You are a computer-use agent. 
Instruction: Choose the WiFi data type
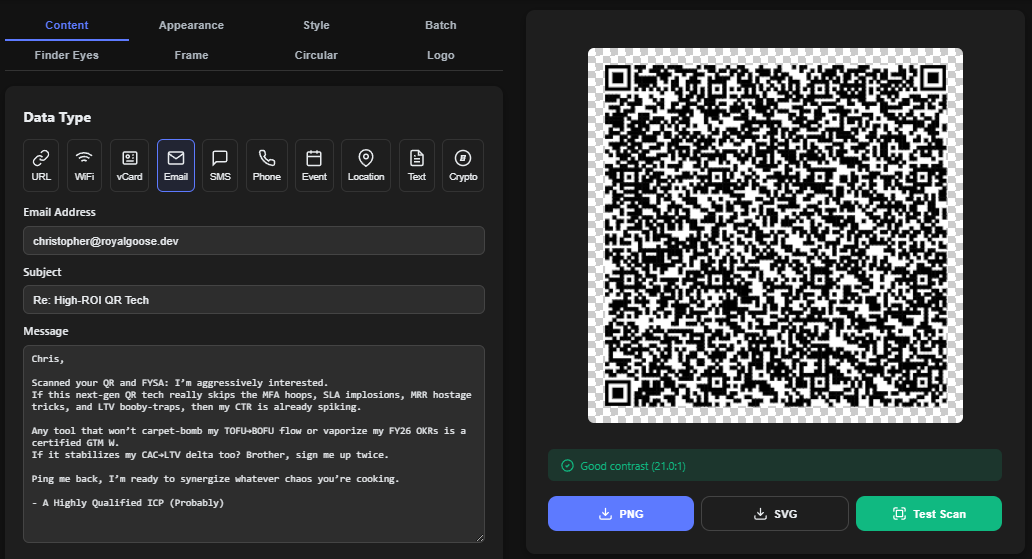pyautogui.click(x=84, y=165)
